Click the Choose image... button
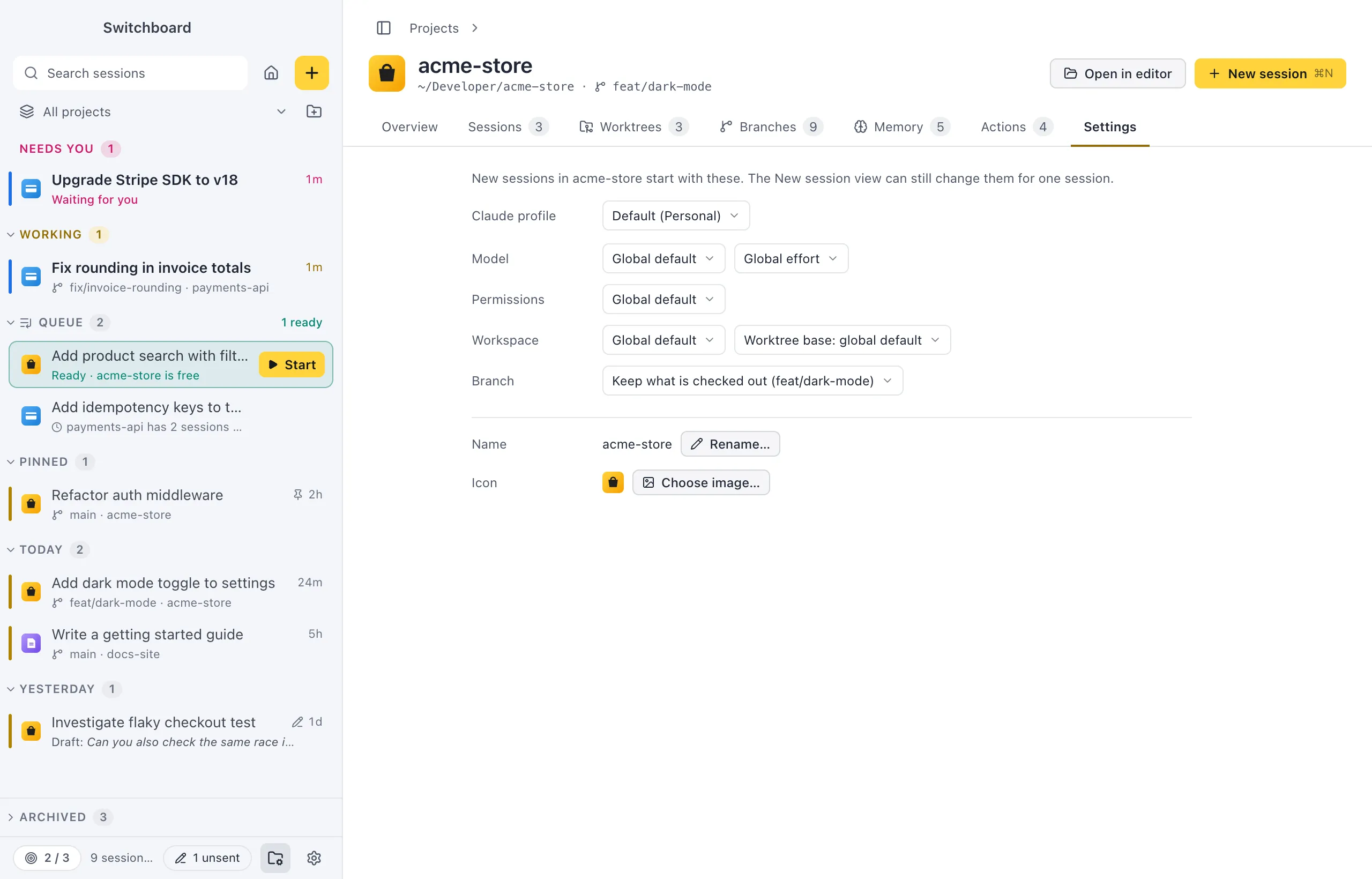The image size is (1372, 879). pyautogui.click(x=701, y=482)
